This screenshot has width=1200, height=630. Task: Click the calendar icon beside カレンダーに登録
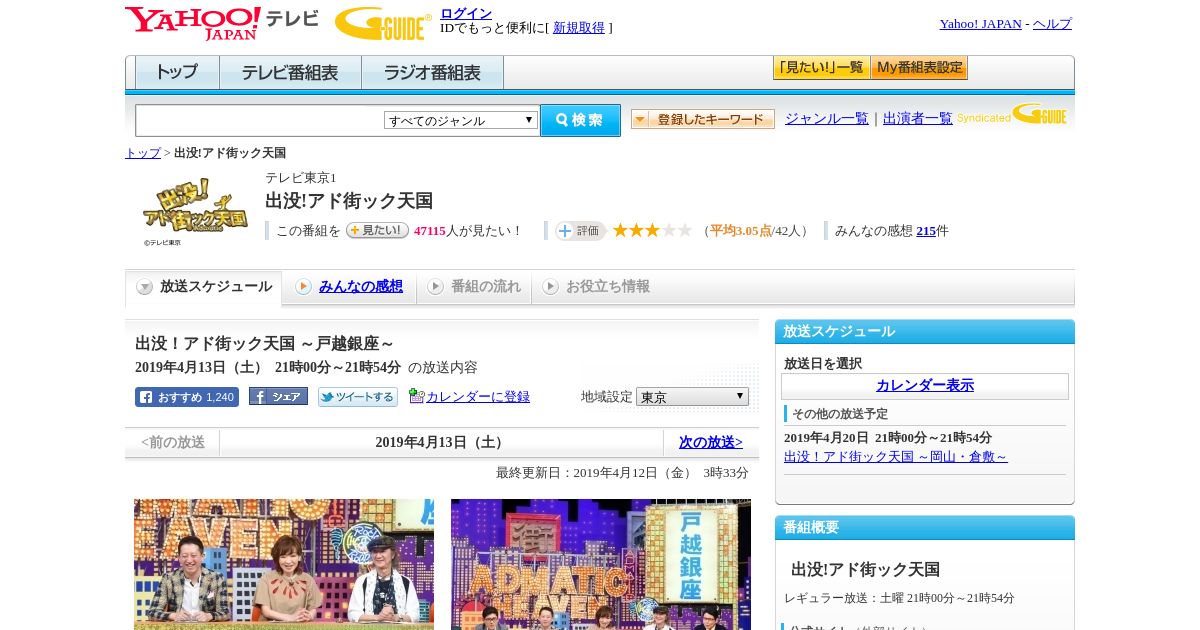click(x=417, y=396)
